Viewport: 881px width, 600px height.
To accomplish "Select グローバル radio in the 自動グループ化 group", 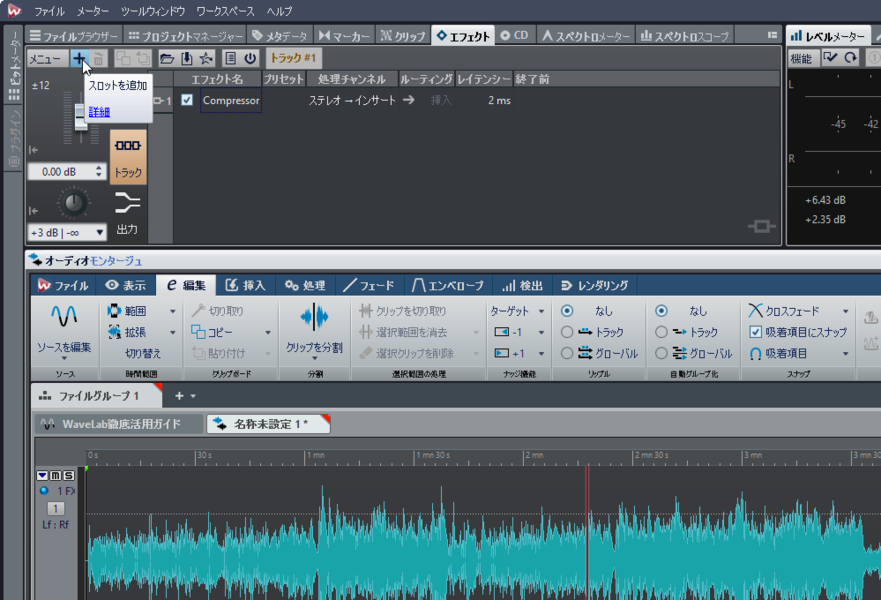I will coord(661,353).
